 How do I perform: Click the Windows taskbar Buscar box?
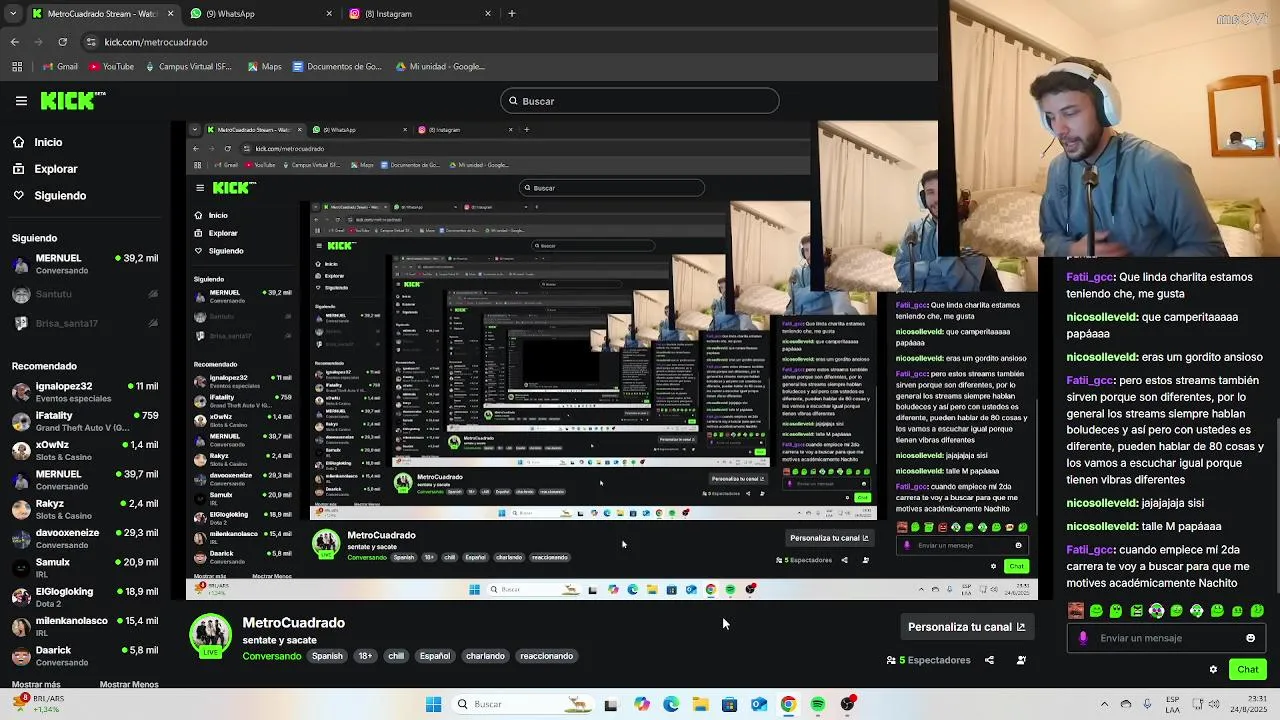(524, 704)
